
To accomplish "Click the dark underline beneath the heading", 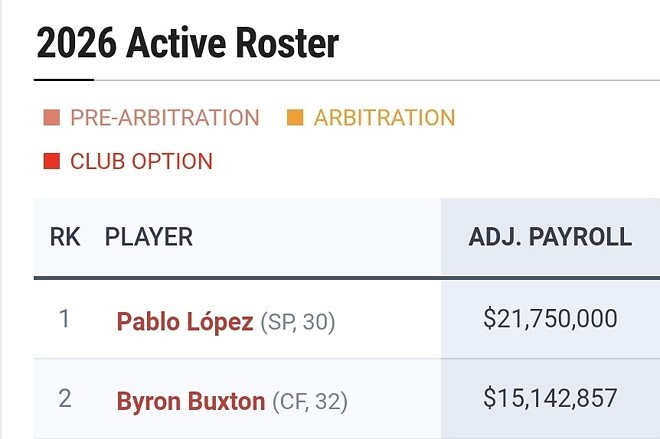I will [x=64, y=79].
